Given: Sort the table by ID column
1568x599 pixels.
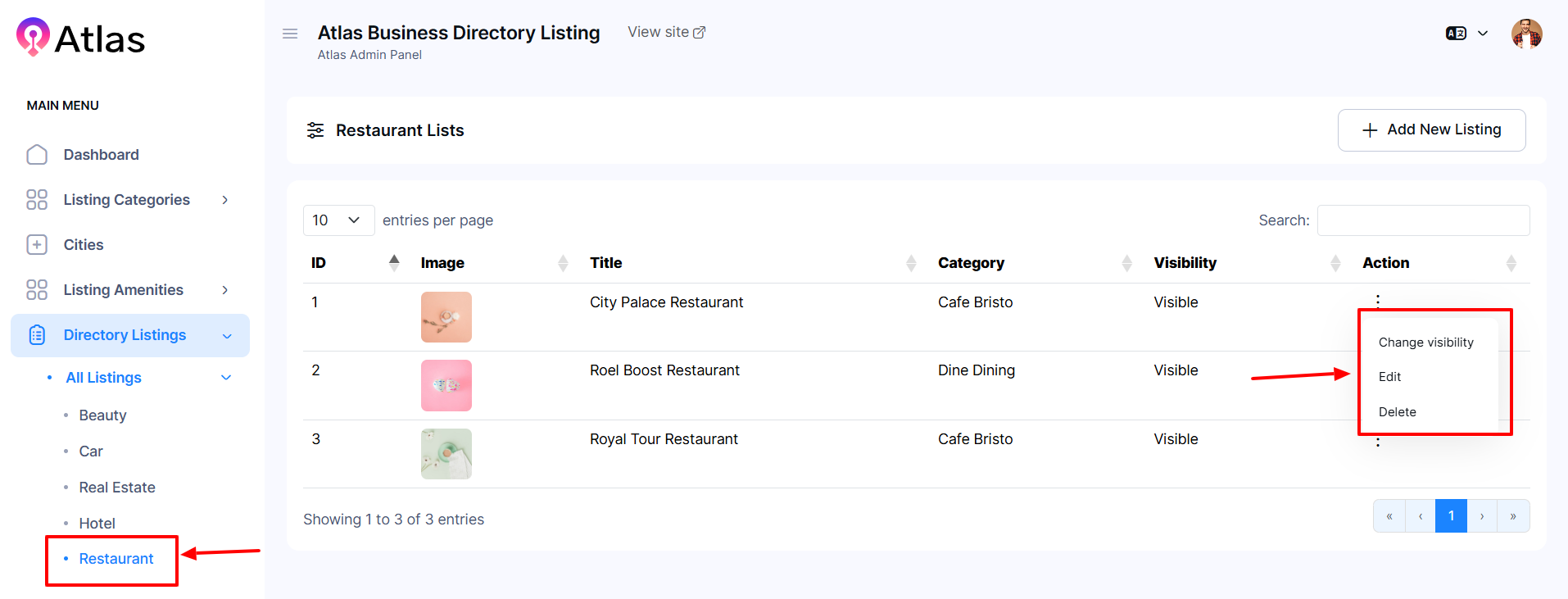Looking at the screenshot, I should tap(394, 263).
